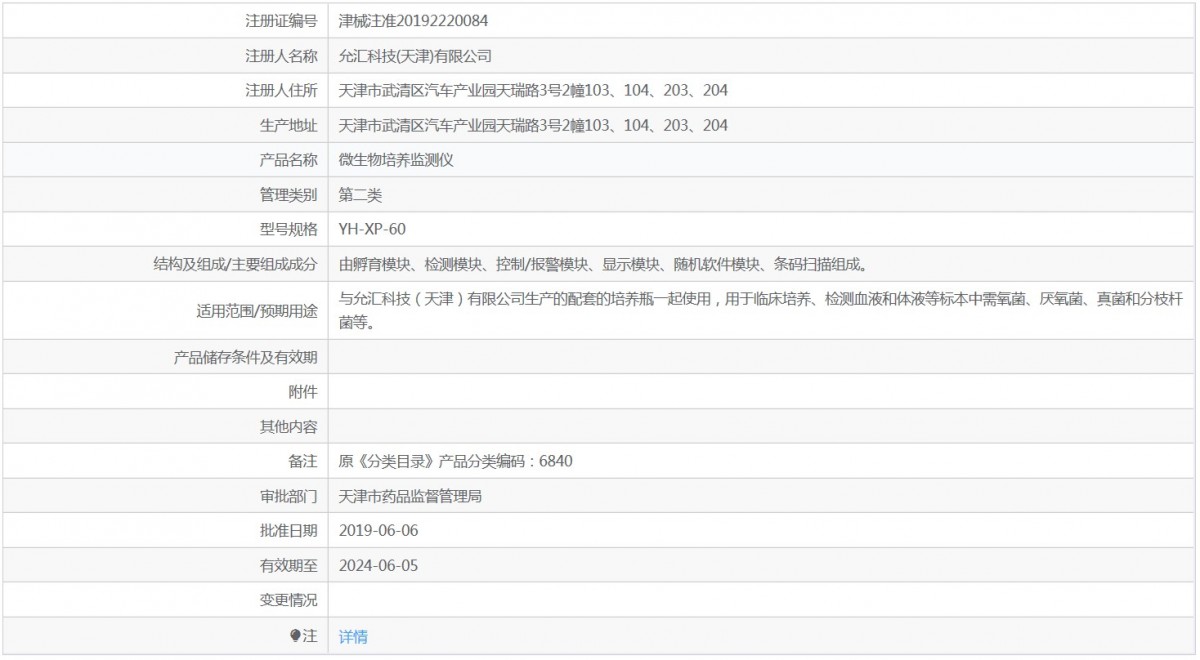
Task: Click the 变更情况 label
Action: click(x=288, y=600)
